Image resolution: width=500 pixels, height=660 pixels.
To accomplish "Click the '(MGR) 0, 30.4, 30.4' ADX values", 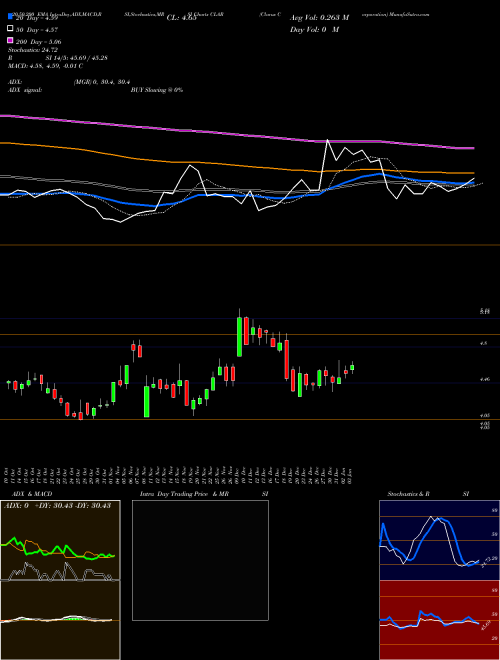I will click(101, 82).
